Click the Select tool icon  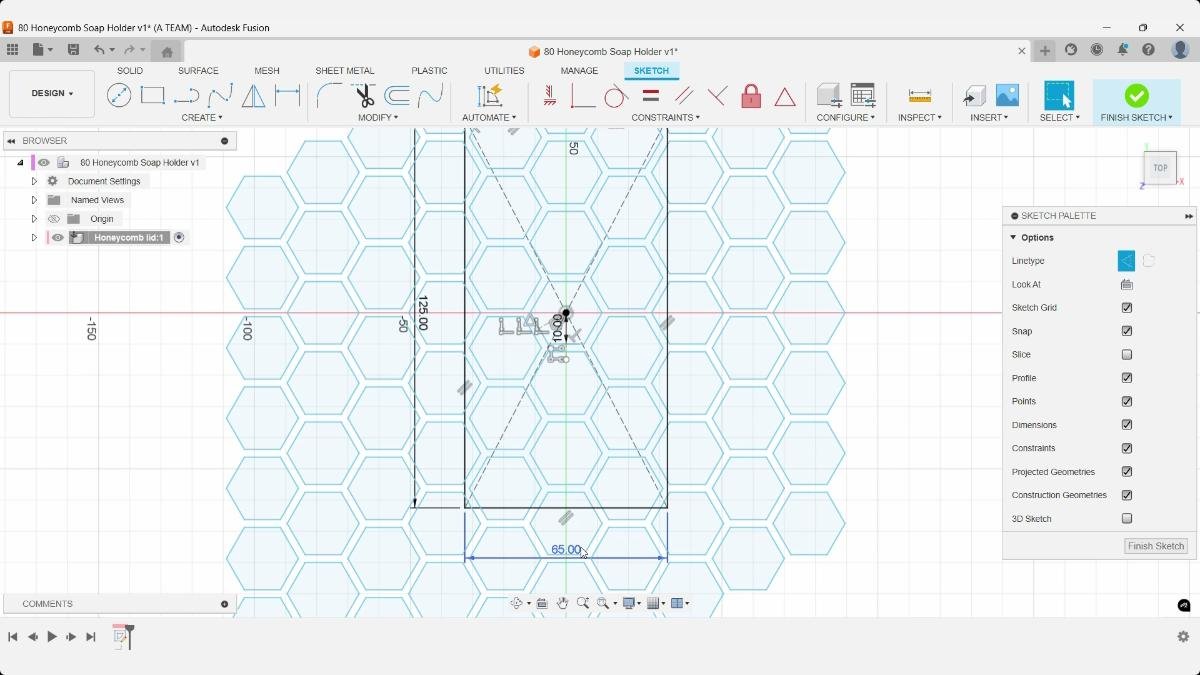click(1059, 95)
